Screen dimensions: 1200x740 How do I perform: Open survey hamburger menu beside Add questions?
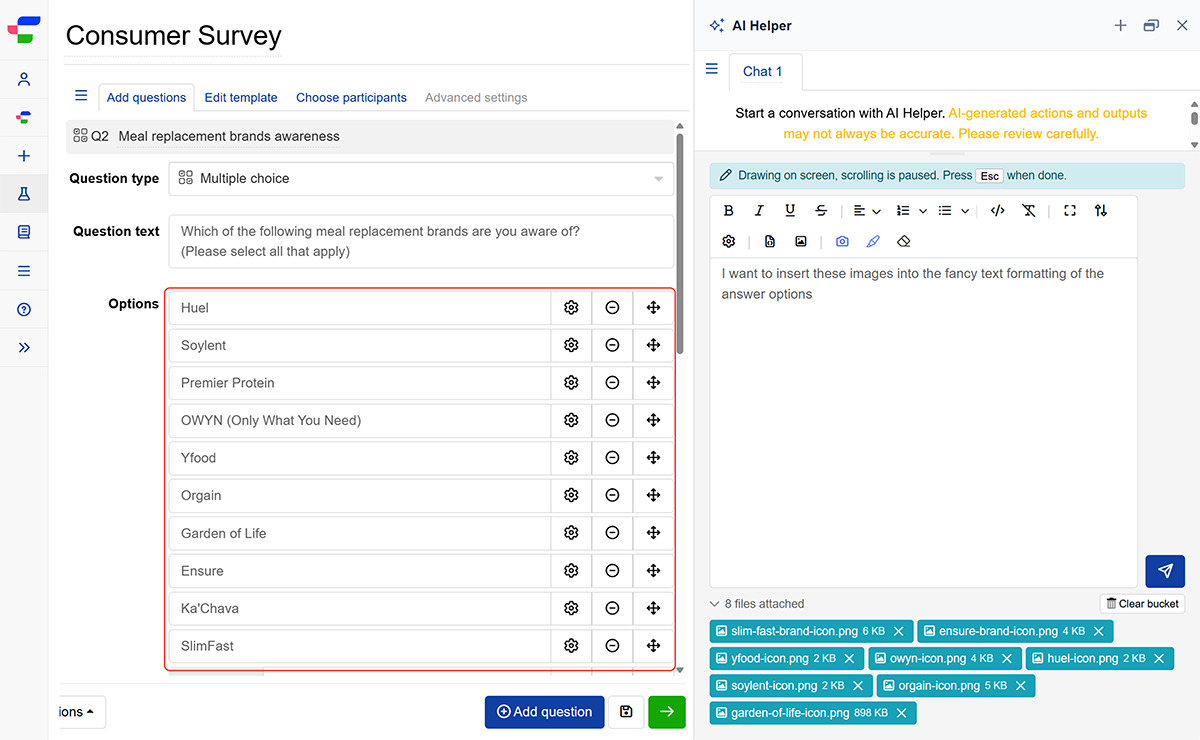[x=81, y=96]
